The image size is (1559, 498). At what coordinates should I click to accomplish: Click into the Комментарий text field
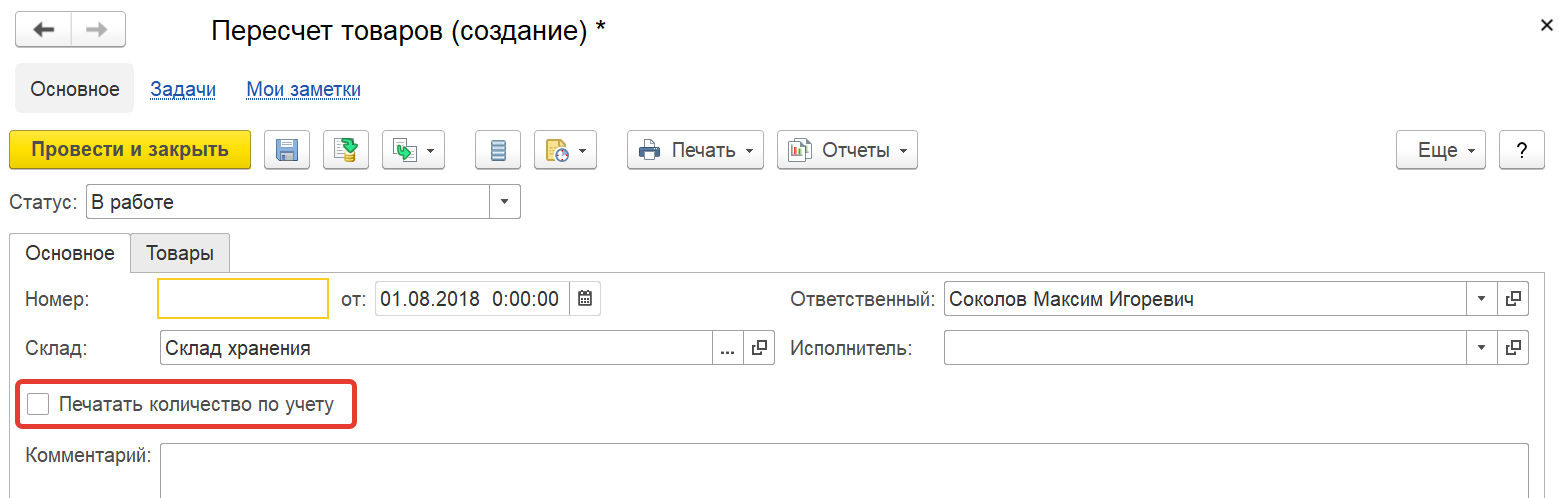pos(844,470)
